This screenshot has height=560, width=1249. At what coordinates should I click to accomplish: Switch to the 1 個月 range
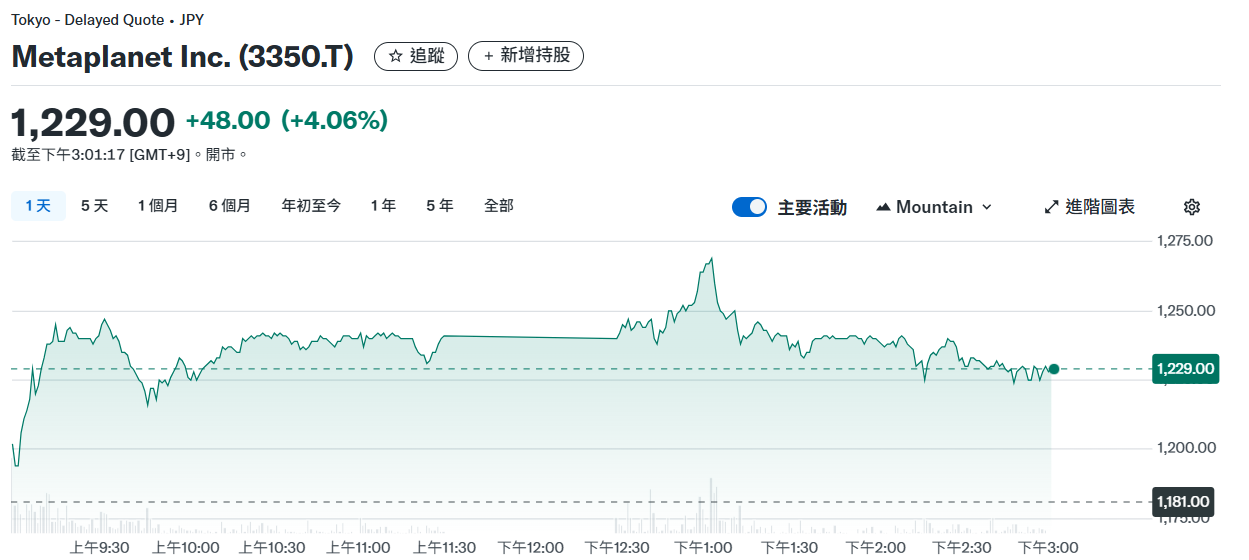(158, 206)
